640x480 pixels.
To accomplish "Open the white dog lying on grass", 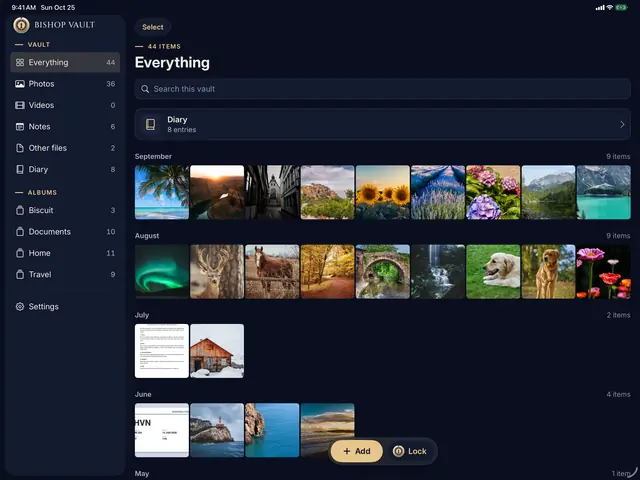I will point(493,272).
